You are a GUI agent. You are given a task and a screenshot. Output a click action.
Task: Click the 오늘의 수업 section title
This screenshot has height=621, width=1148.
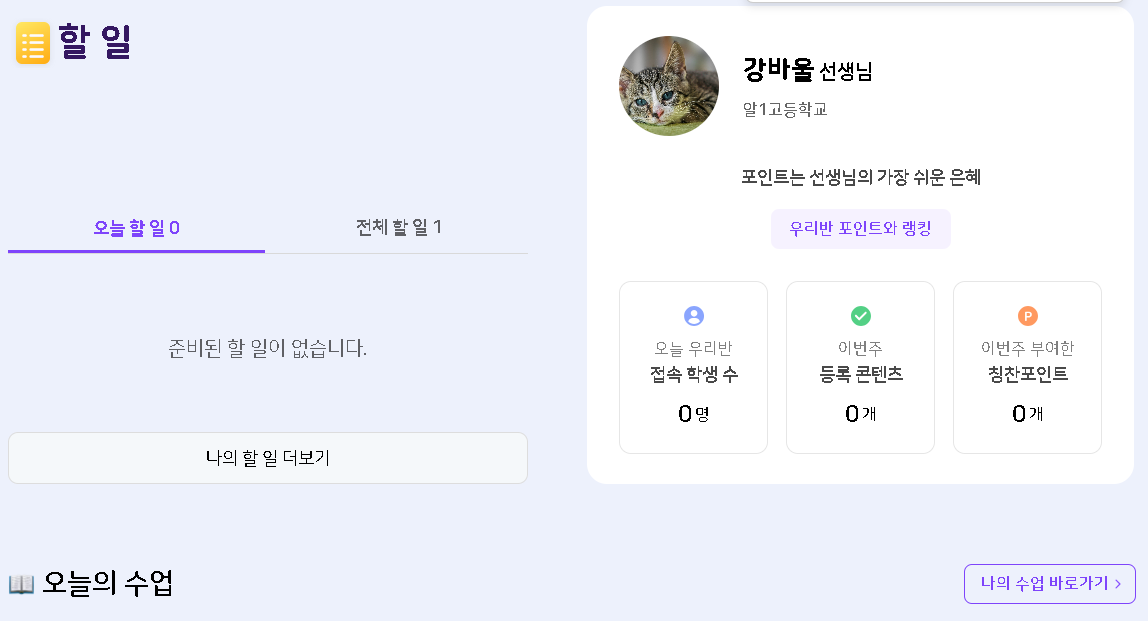tap(107, 583)
